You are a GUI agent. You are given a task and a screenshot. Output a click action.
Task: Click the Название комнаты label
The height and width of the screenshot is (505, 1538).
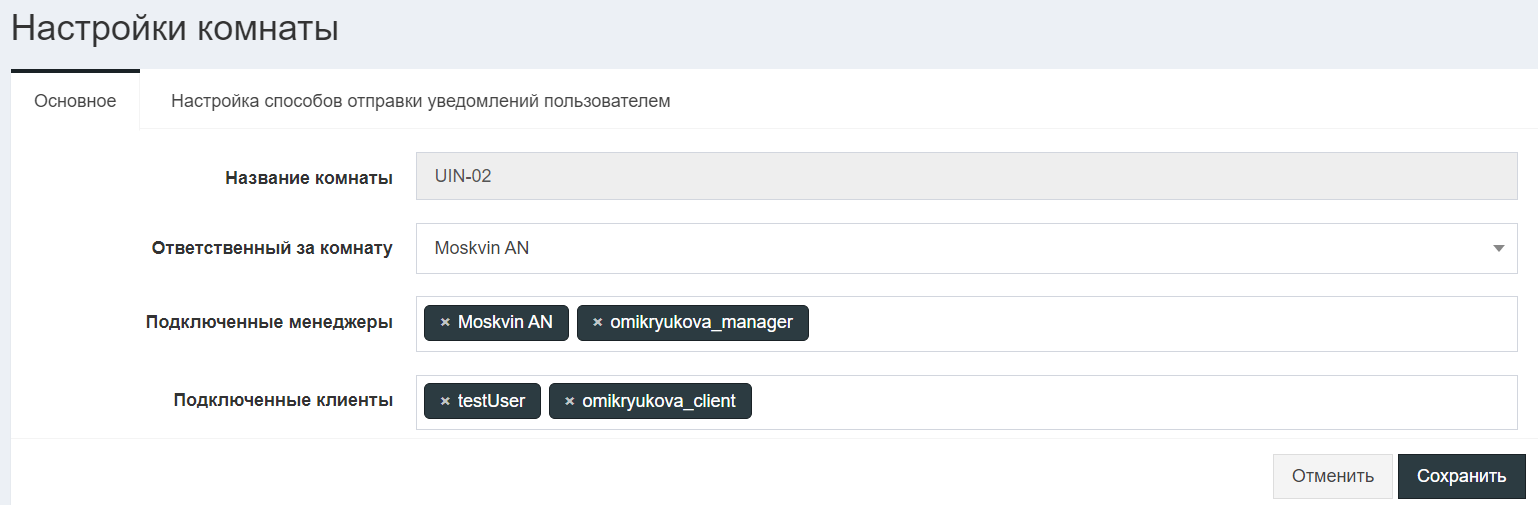(308, 178)
